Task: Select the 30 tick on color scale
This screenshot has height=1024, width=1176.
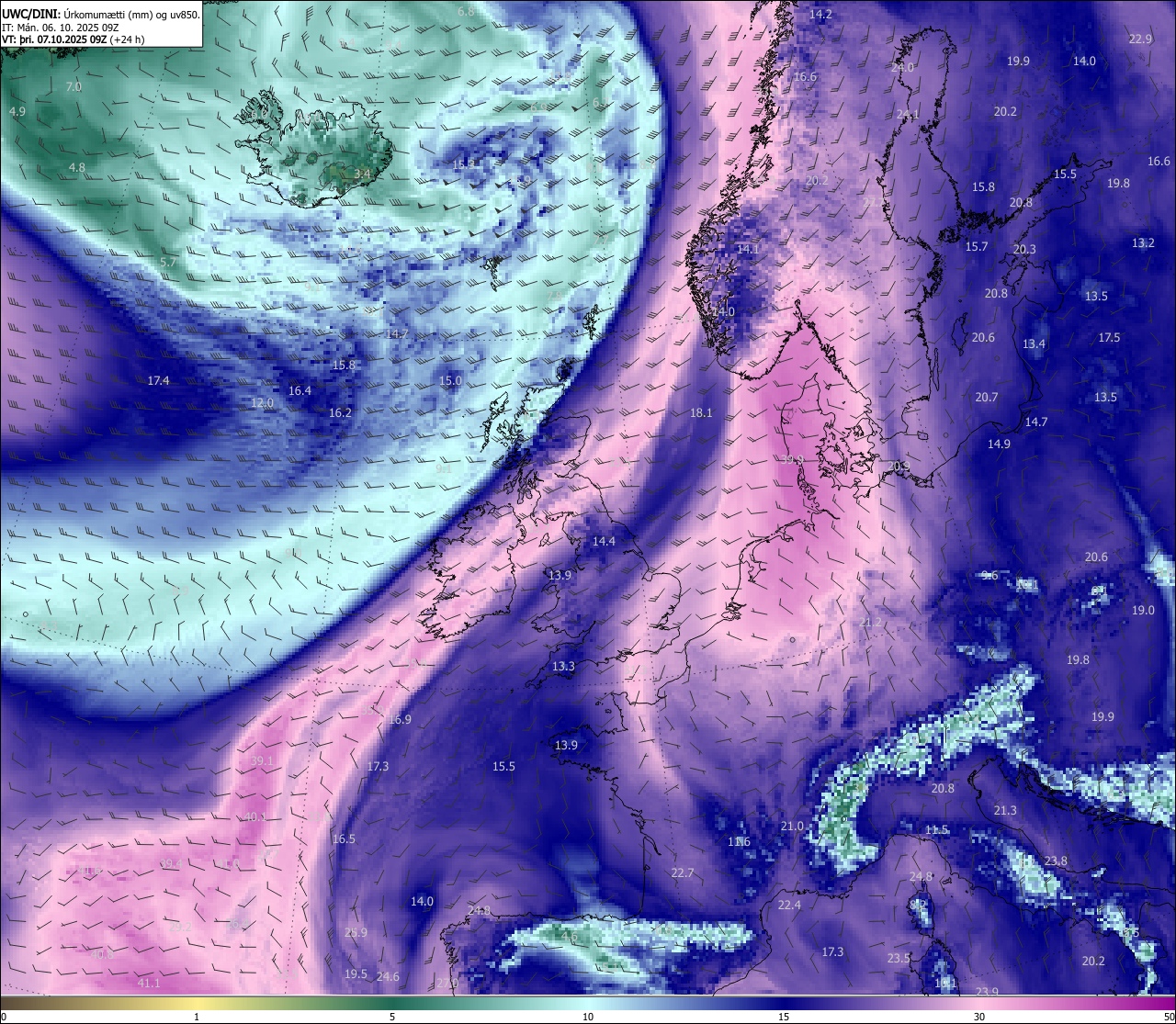Action: 979,1017
